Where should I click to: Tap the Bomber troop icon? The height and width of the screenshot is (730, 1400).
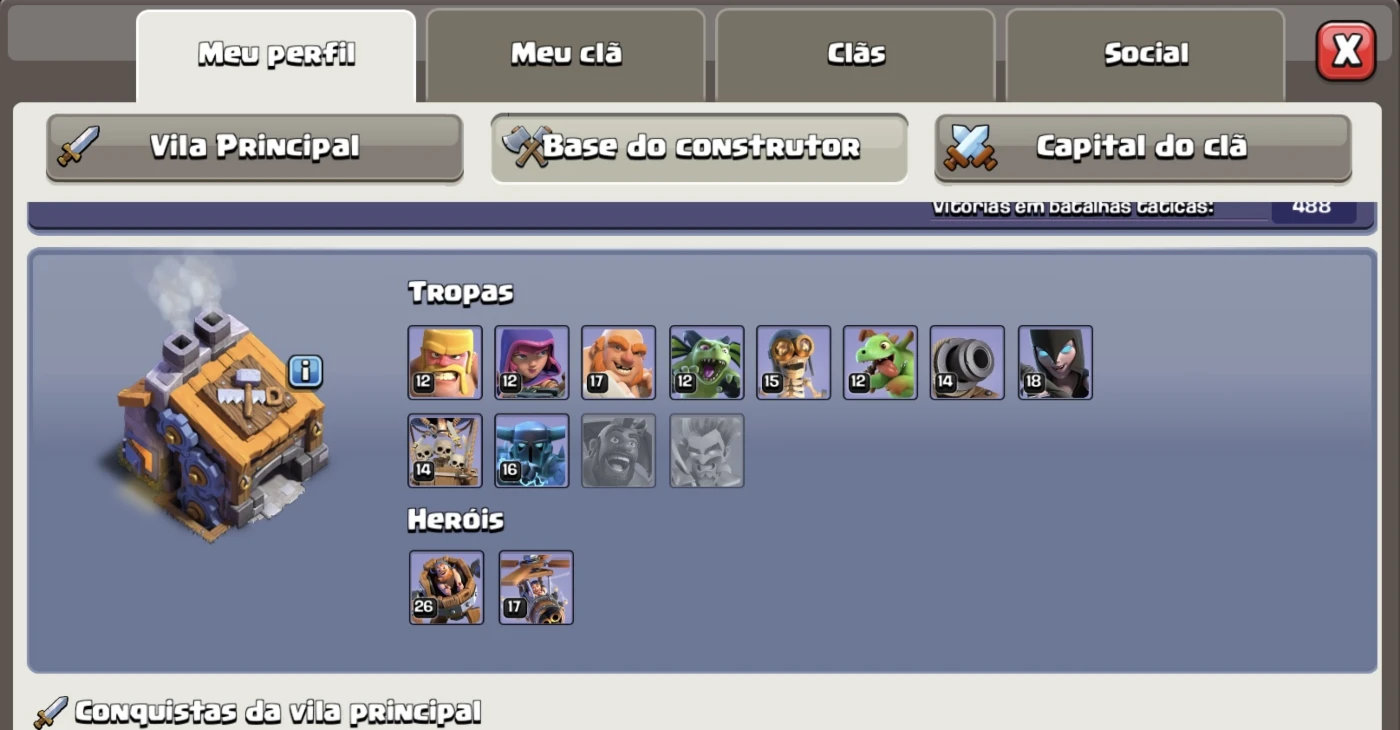pos(794,362)
